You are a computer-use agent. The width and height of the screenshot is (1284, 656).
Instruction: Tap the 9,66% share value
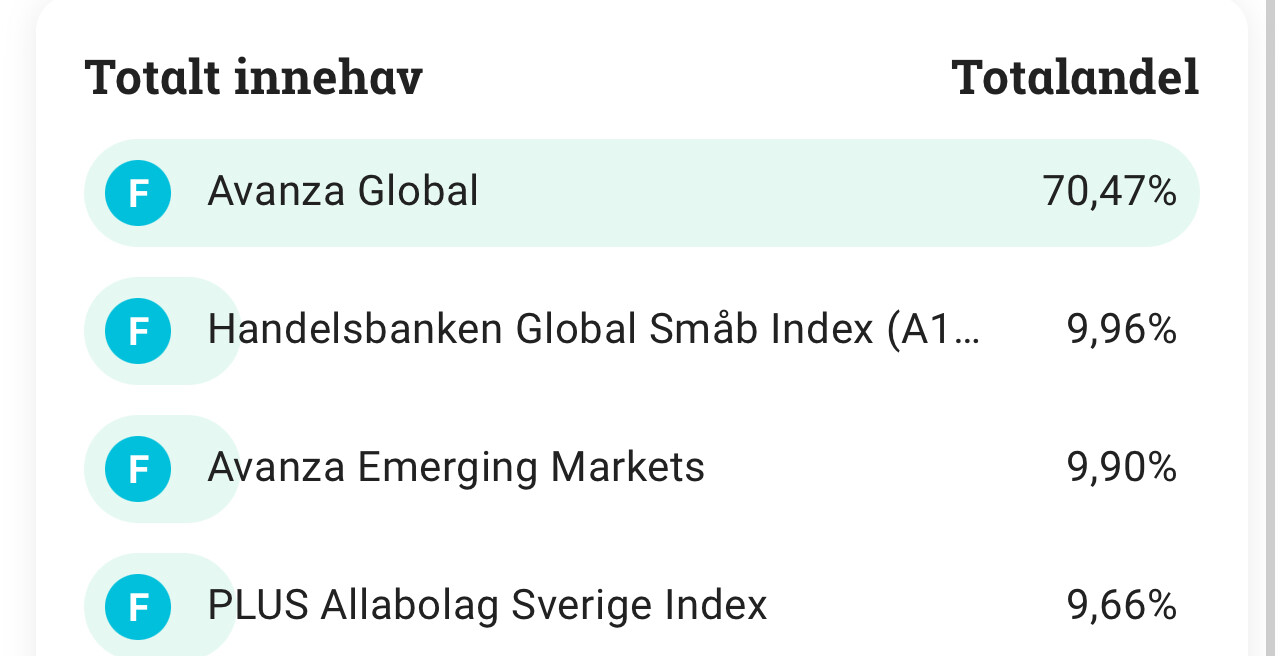[x=1122, y=605]
